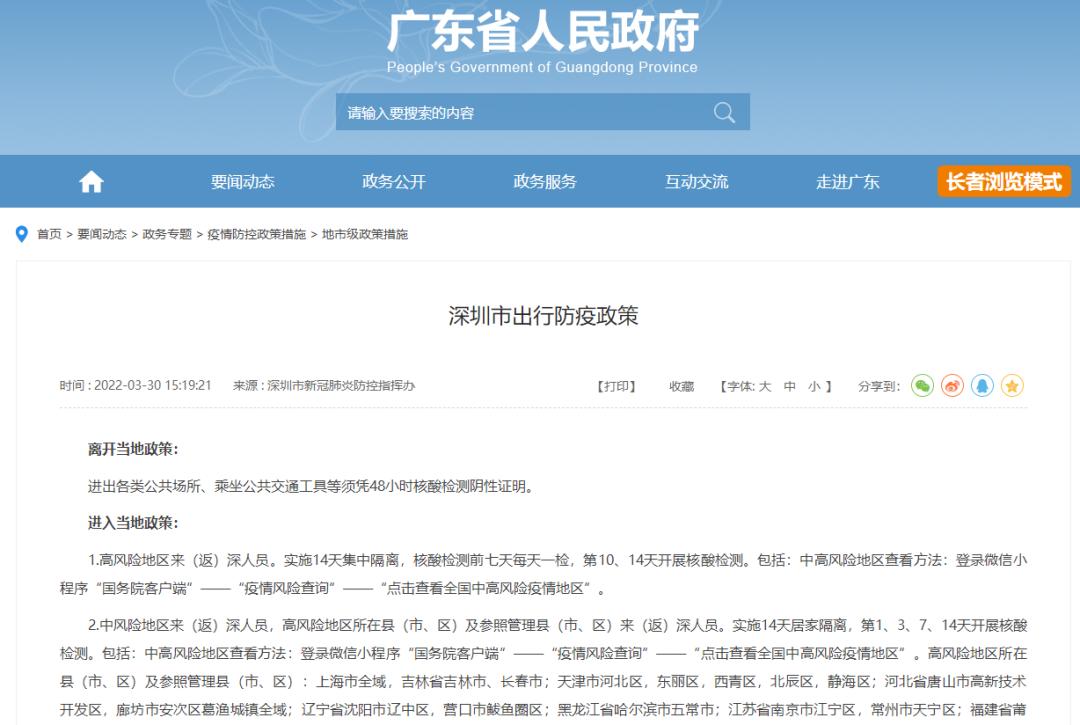1080x725 pixels.
Task: Open the 要闻动态 navigation menu
Action: pyautogui.click(x=242, y=182)
